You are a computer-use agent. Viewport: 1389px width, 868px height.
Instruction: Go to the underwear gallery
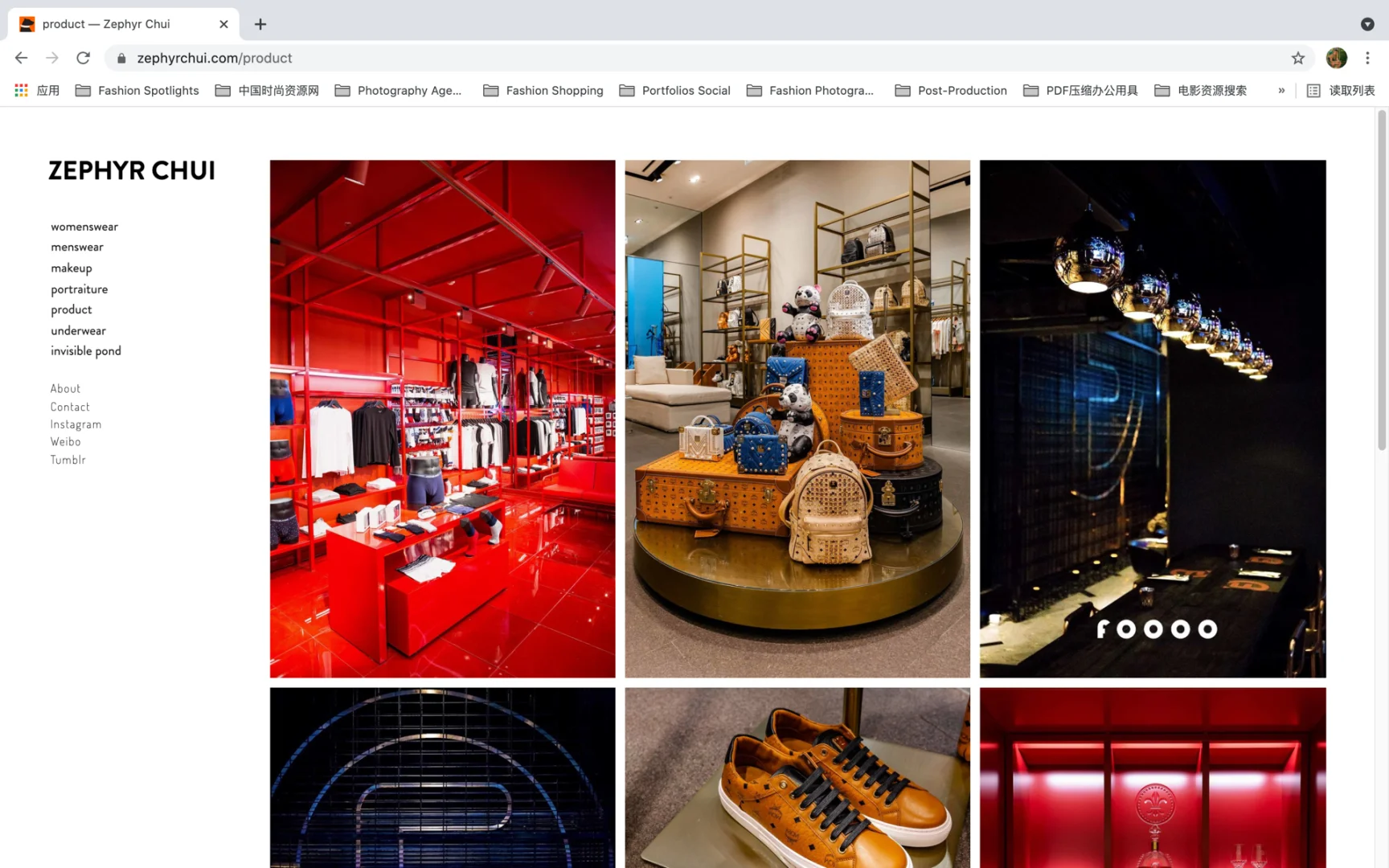click(x=78, y=330)
